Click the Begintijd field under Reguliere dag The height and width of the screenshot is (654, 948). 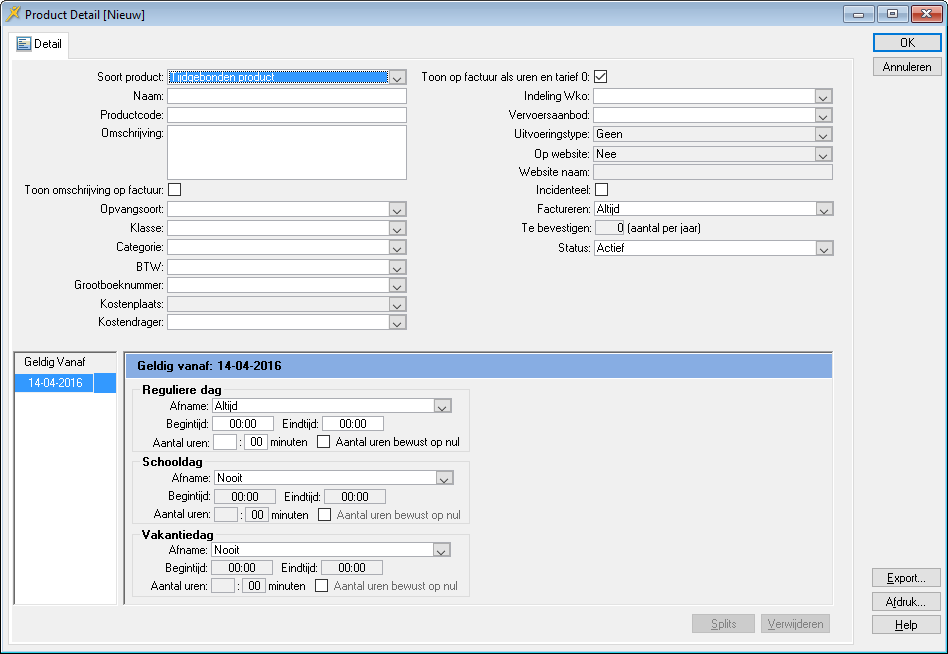243,424
